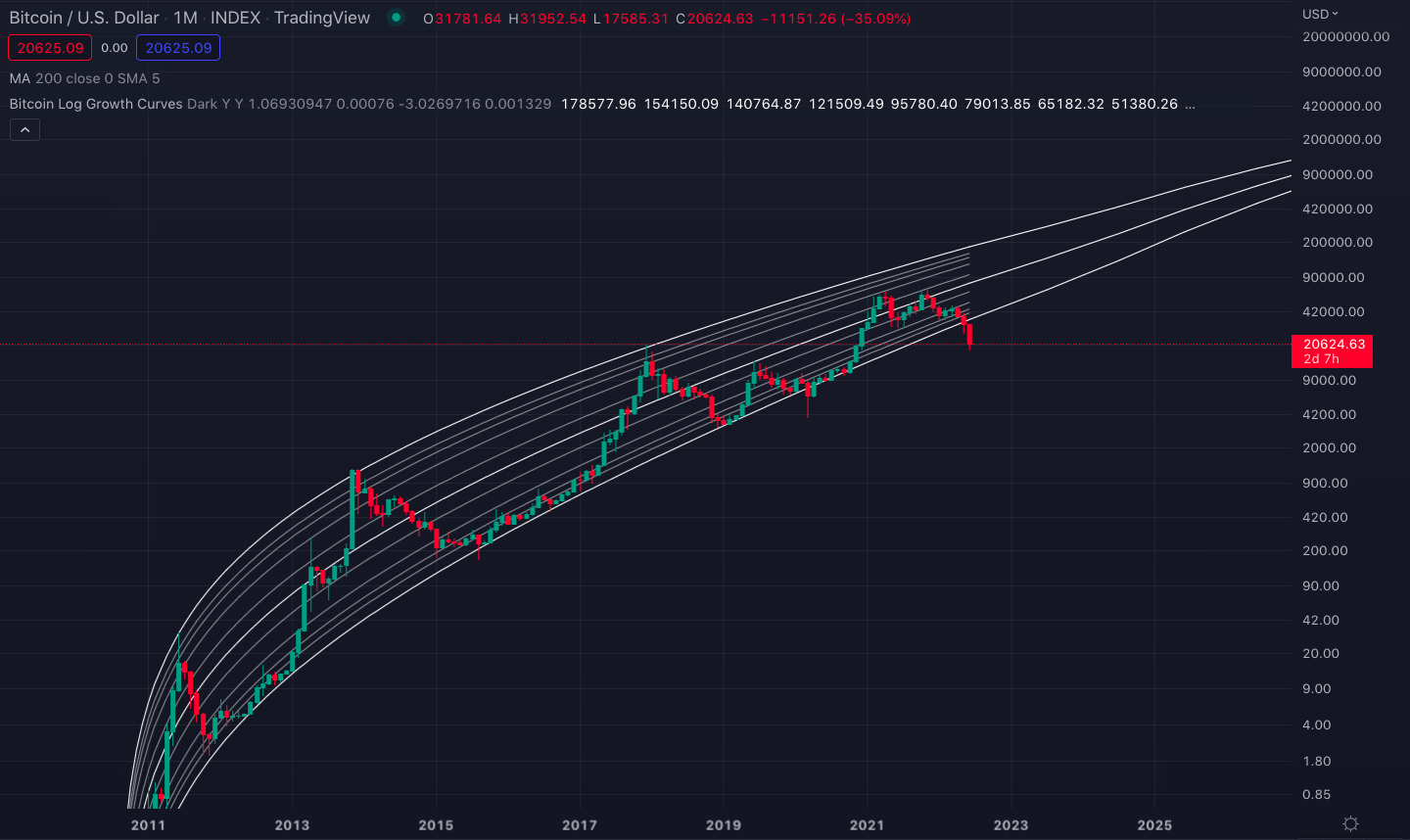Click the 420.00 price scale label
The width and height of the screenshot is (1410, 840).
click(x=1325, y=517)
